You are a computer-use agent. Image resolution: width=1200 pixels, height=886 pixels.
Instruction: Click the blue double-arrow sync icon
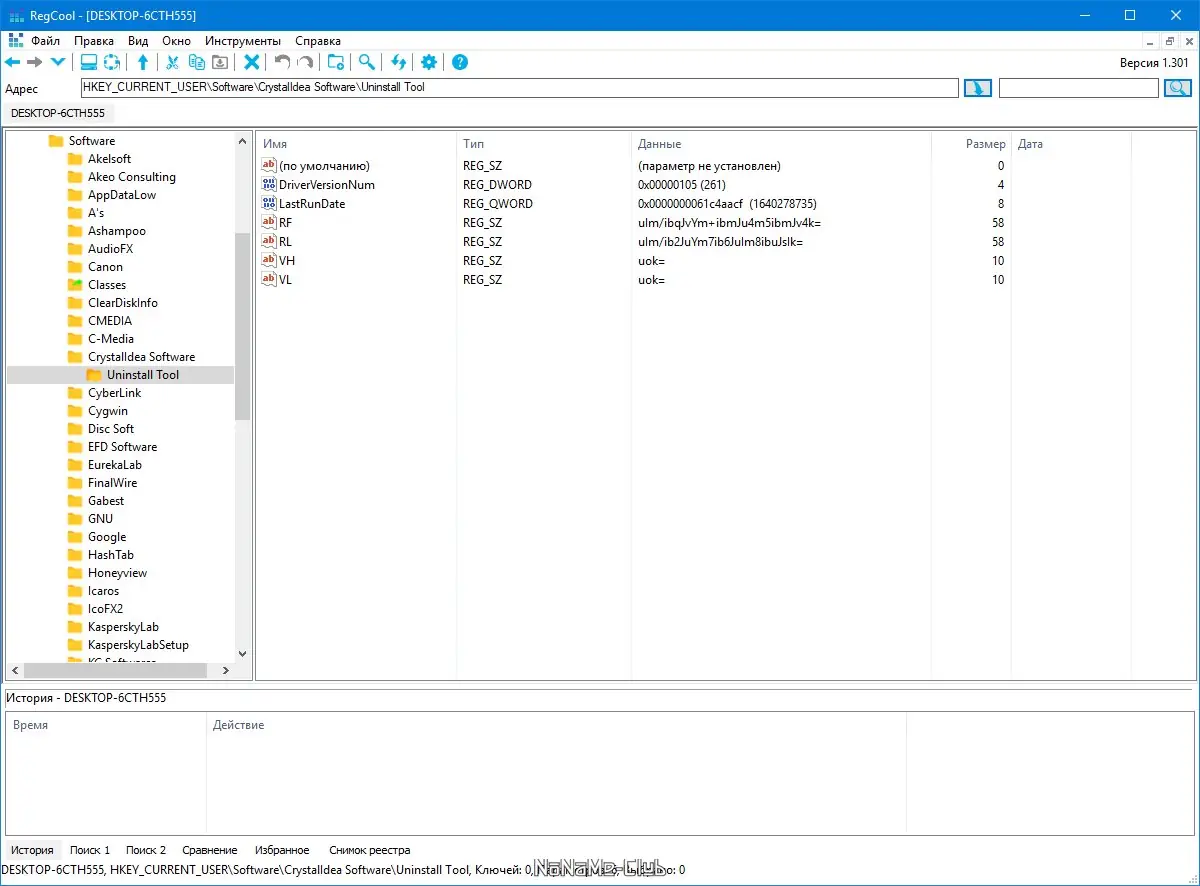399,62
